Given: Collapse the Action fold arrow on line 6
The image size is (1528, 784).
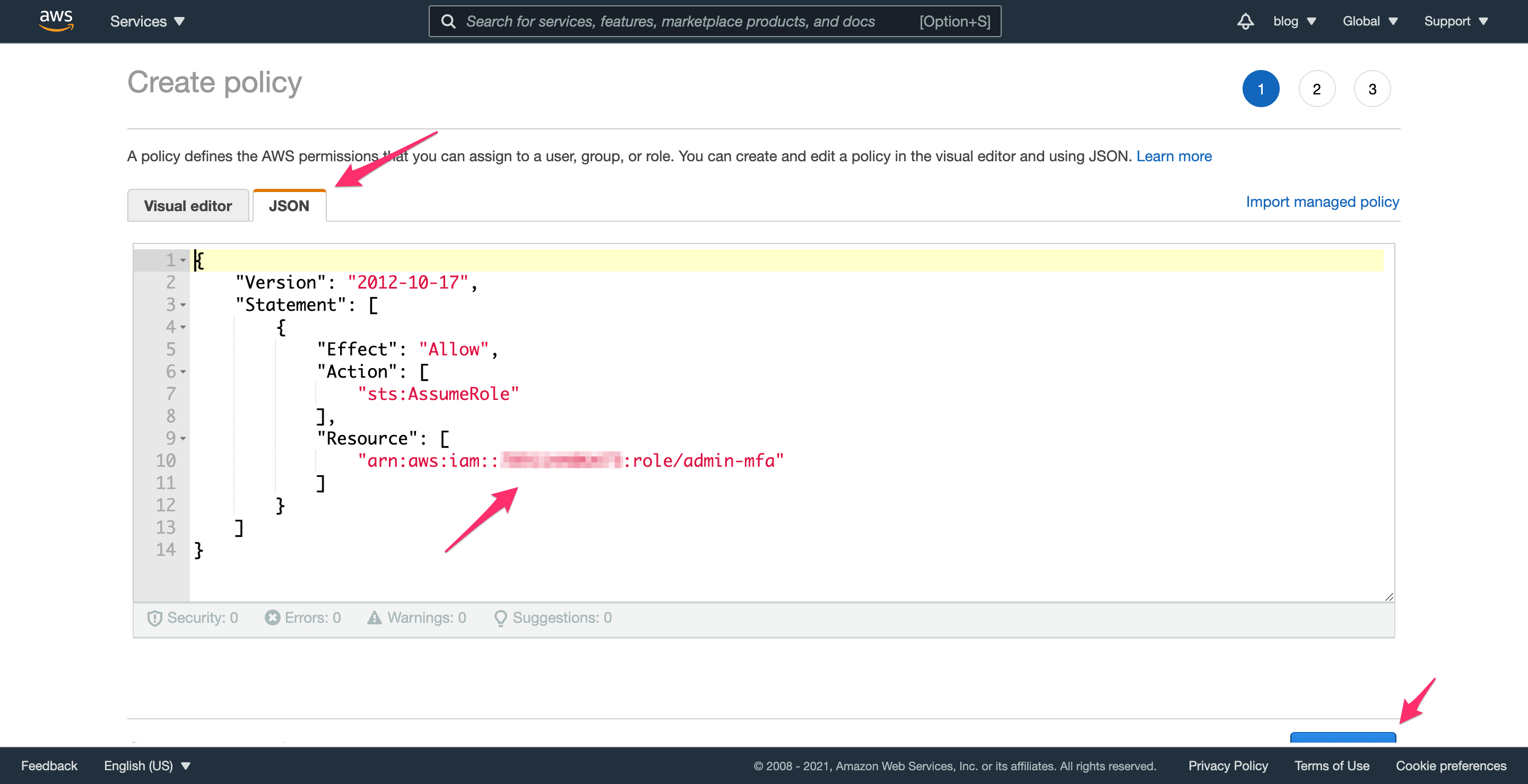Looking at the screenshot, I should (x=183, y=372).
